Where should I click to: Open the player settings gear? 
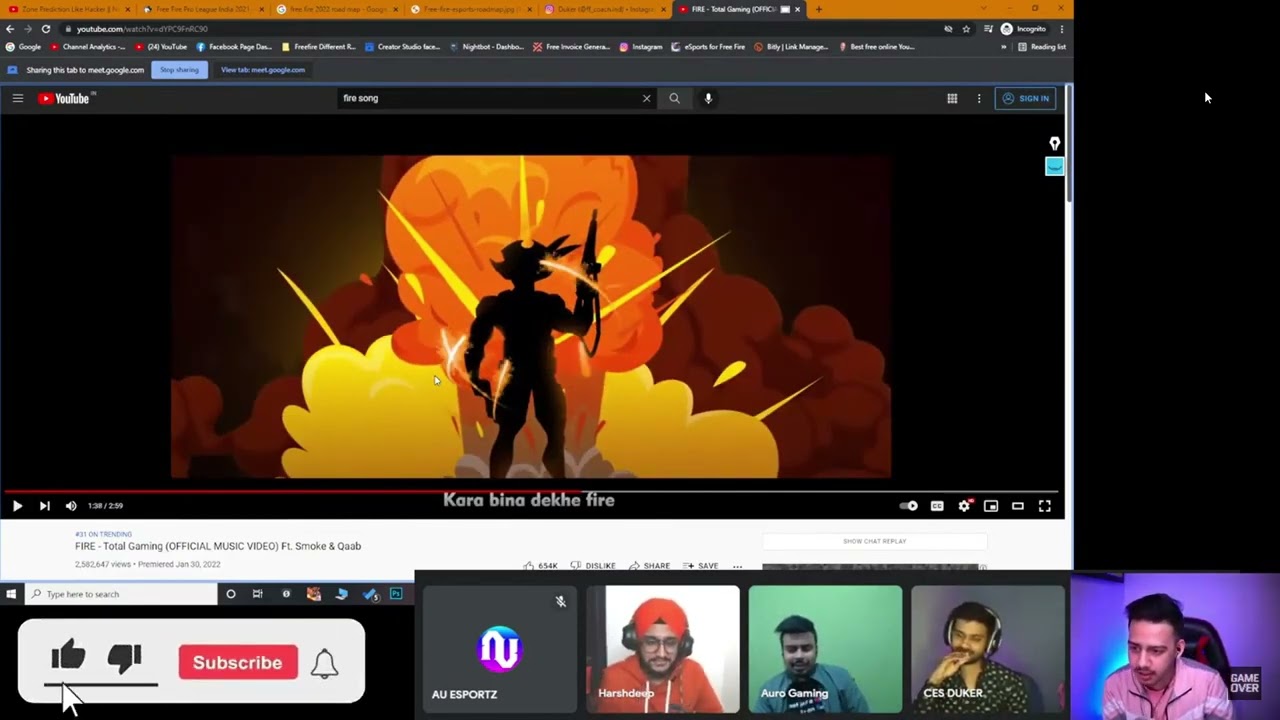[964, 506]
